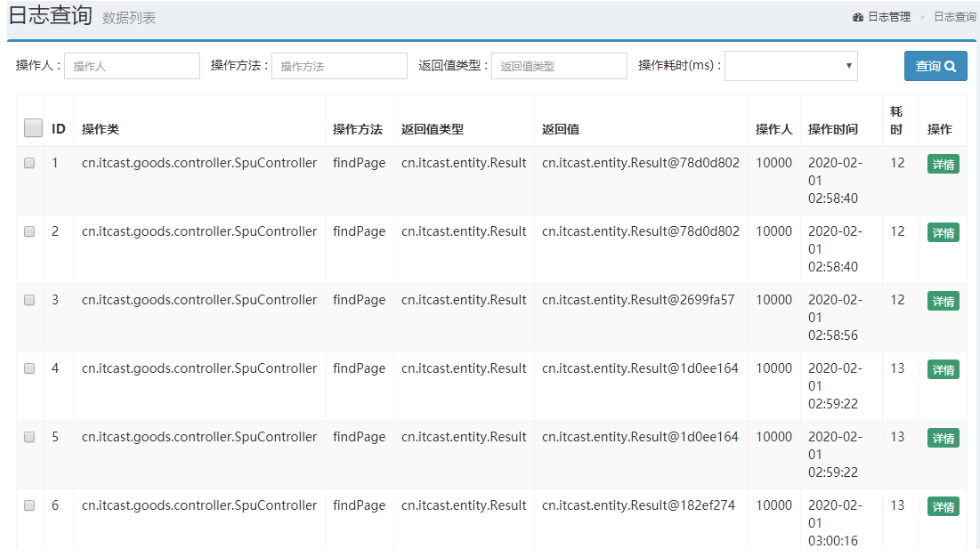Check the checkbox for row ID 4

[29, 369]
